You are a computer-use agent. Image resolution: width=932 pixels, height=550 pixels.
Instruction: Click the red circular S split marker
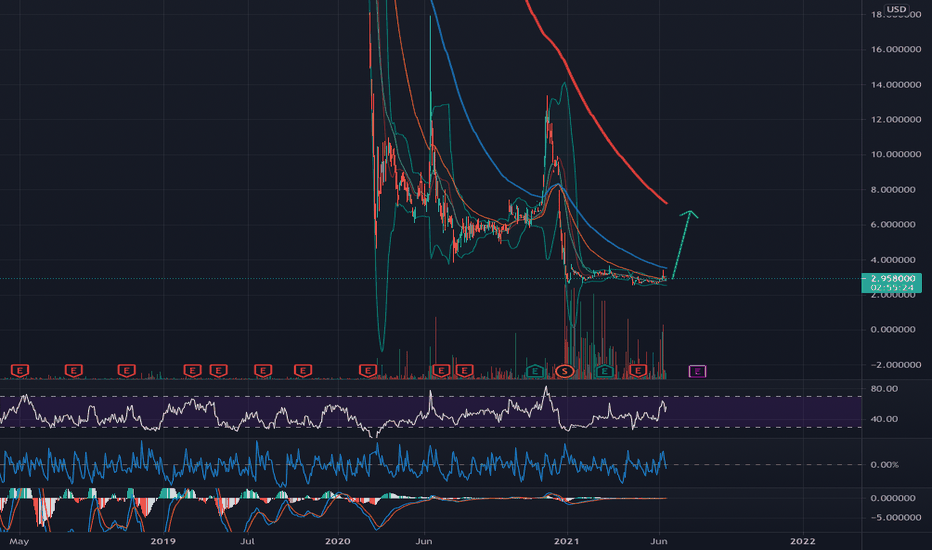click(565, 372)
